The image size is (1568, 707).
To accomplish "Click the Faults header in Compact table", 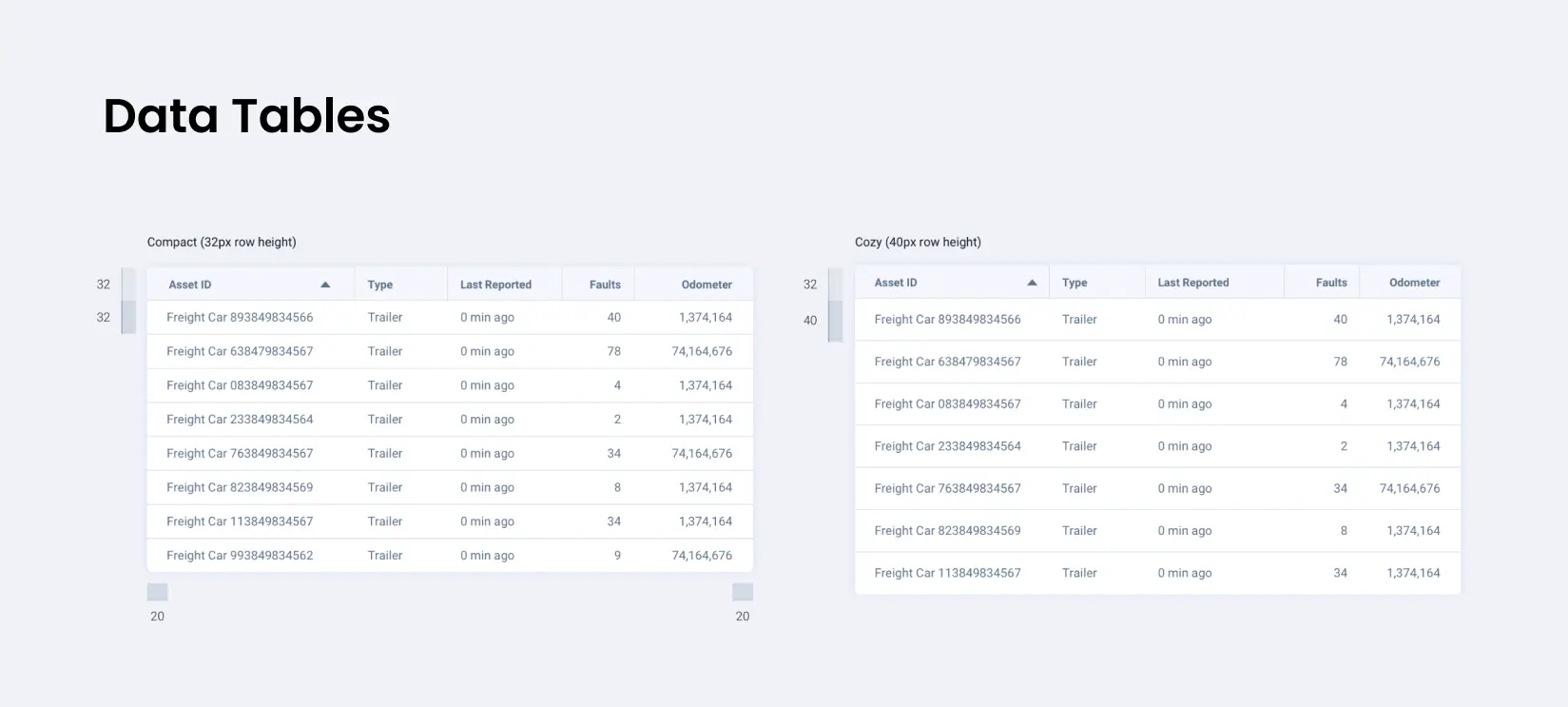I will tap(605, 285).
